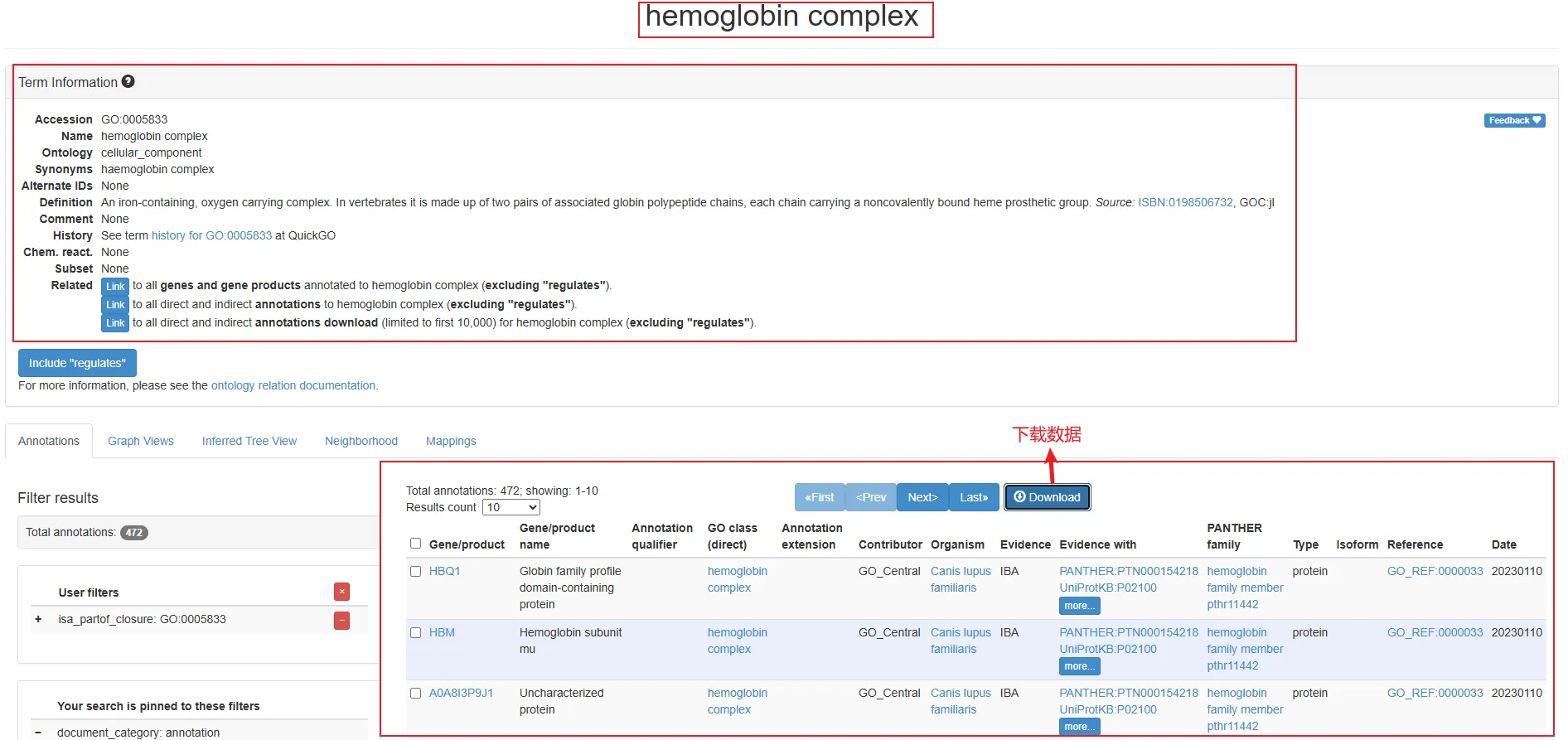Go to the Last» results page
Viewport: 1568px width, 740px height.
[x=973, y=497]
